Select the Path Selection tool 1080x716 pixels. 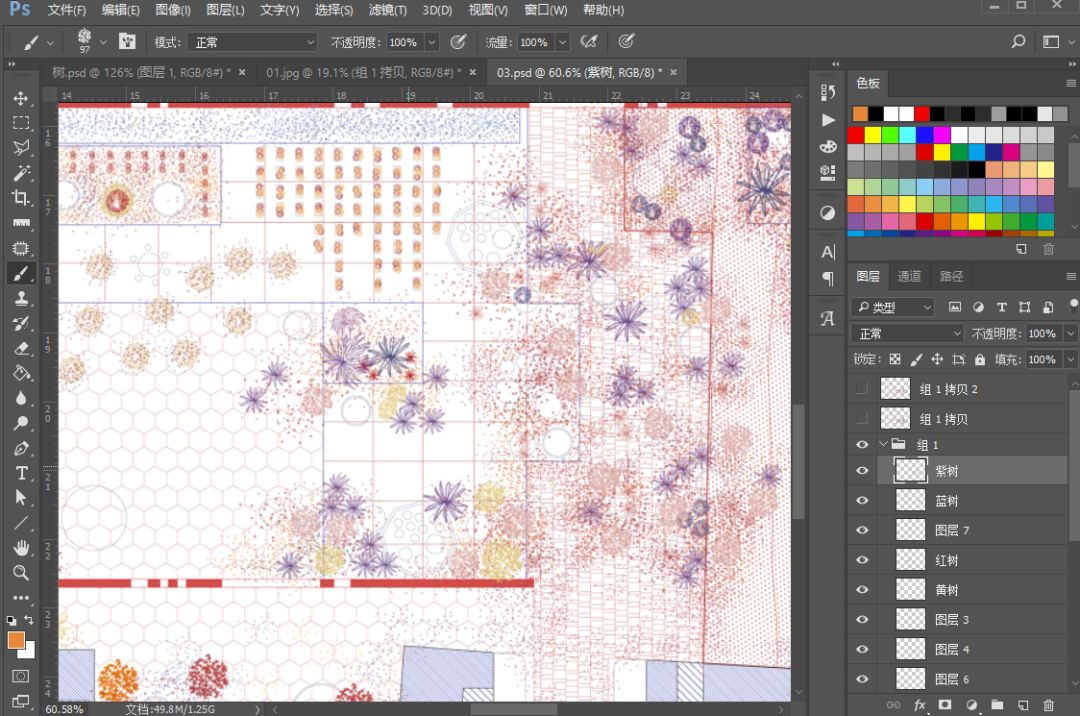21,498
